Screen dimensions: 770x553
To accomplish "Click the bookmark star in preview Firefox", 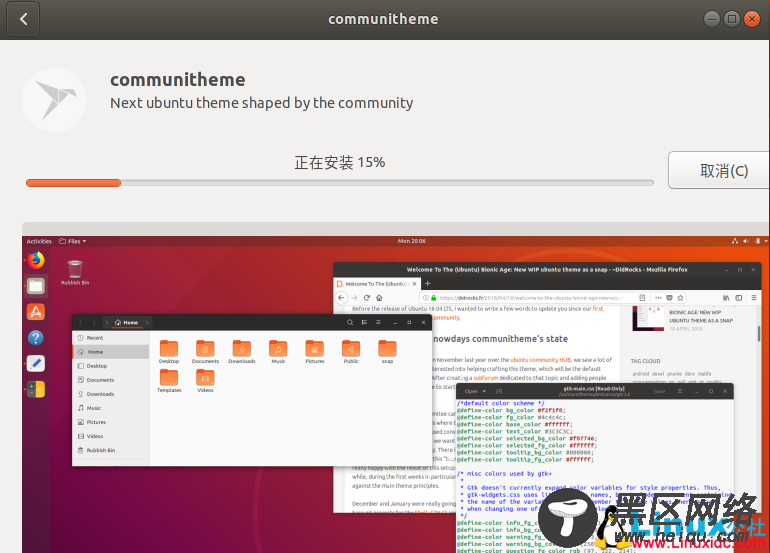I will 680,298.
